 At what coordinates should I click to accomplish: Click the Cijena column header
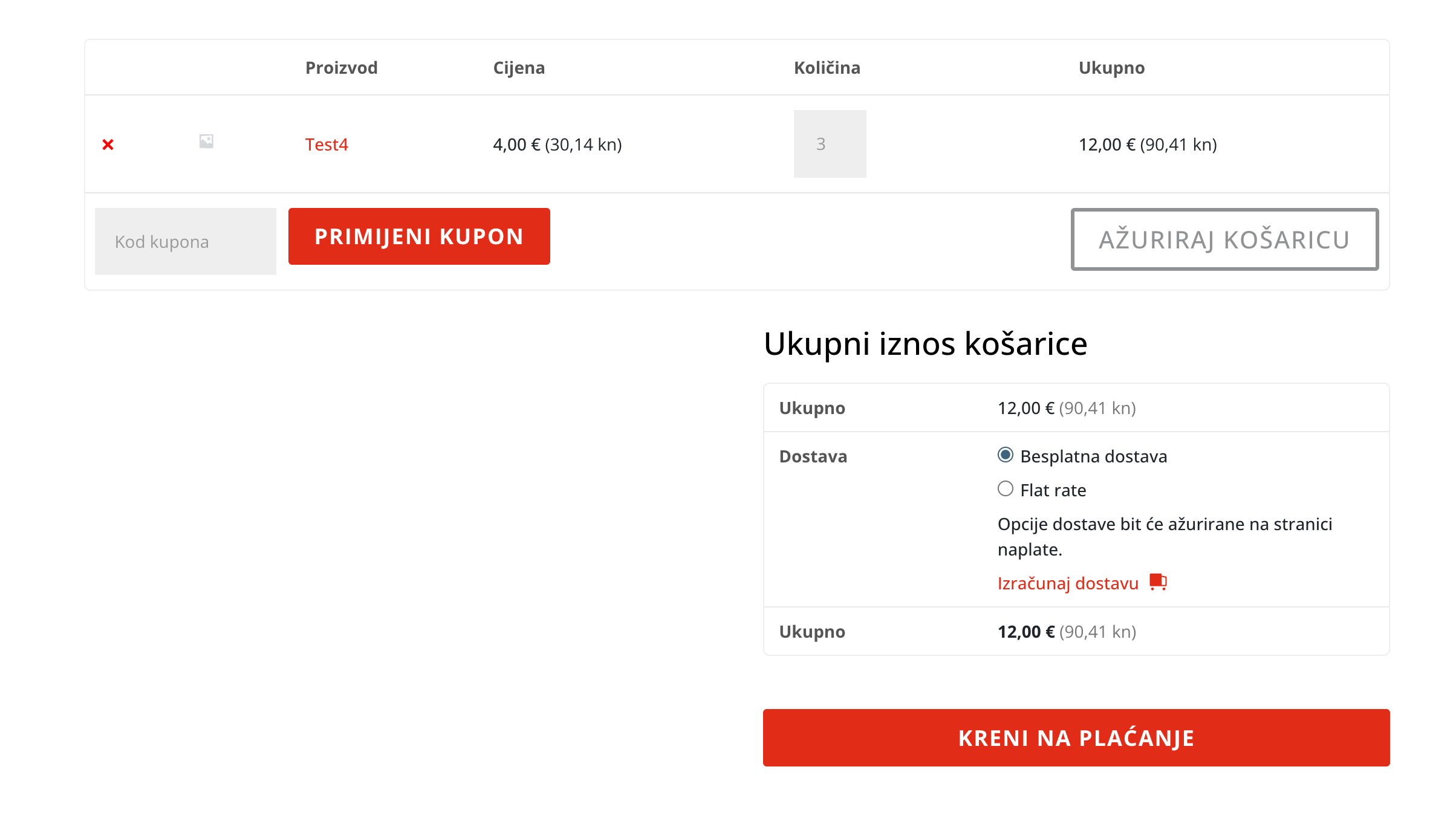pyautogui.click(x=519, y=68)
